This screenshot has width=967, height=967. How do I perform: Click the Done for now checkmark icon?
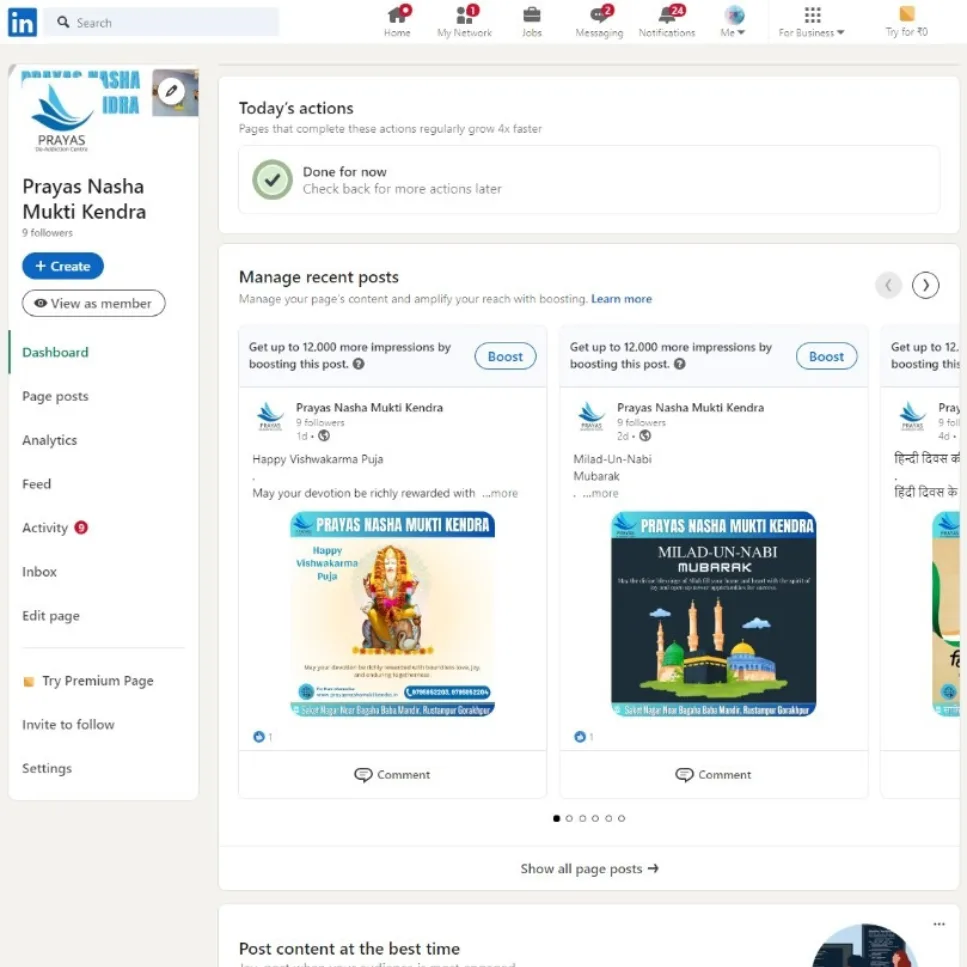click(x=272, y=179)
